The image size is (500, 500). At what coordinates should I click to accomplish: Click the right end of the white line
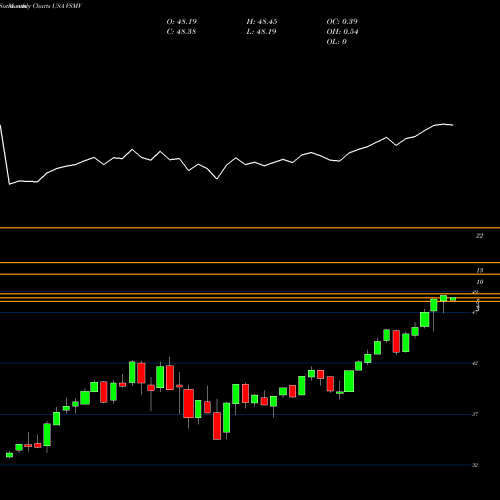pyautogui.click(x=453, y=125)
